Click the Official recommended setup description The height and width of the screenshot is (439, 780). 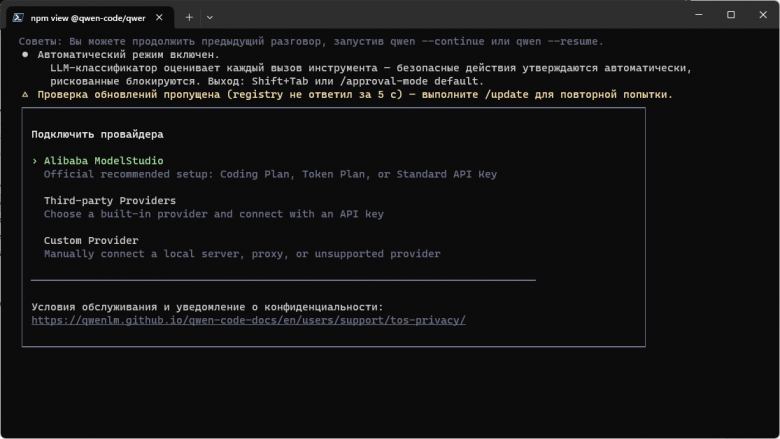pyautogui.click(x=270, y=174)
